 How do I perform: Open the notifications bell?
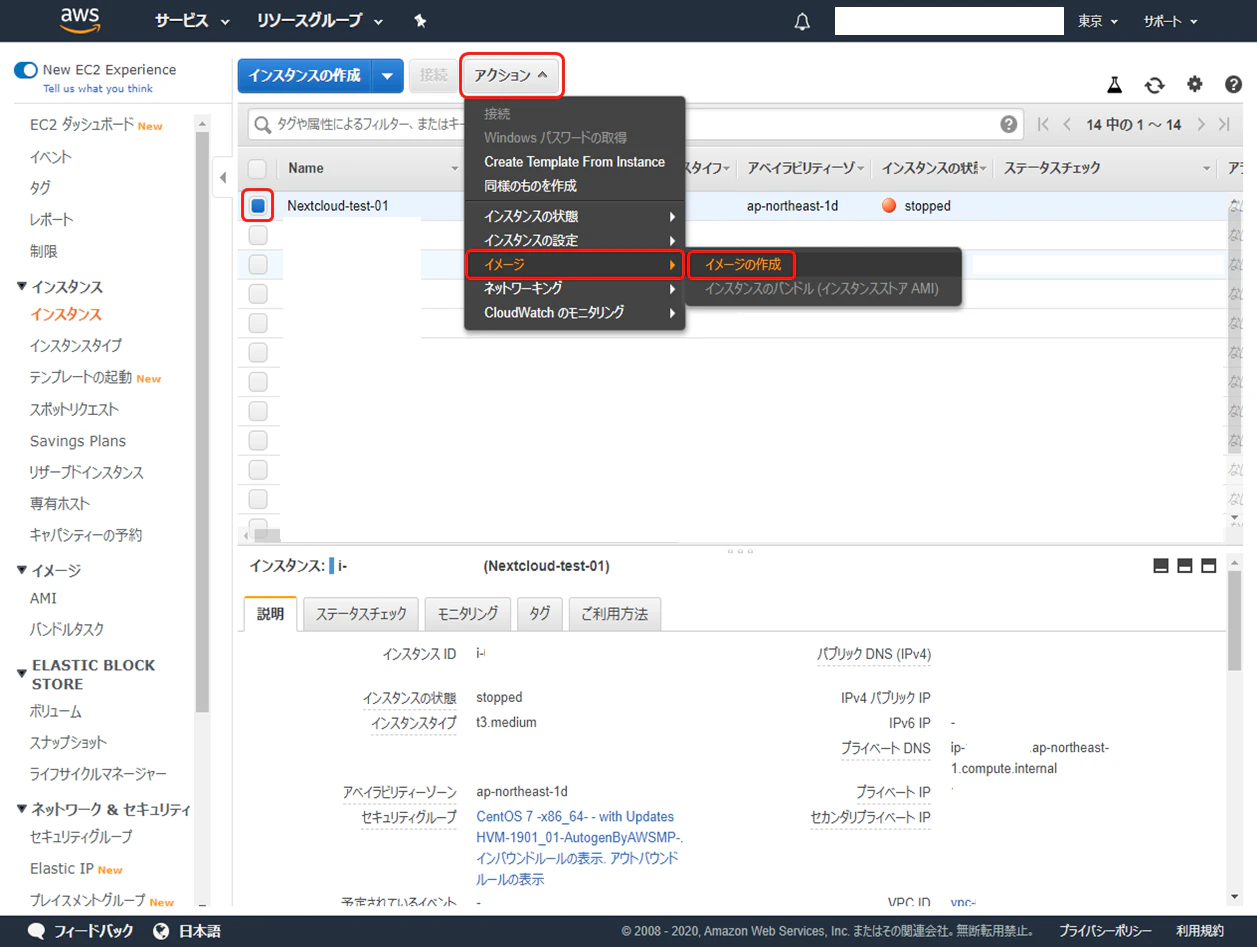[x=802, y=21]
